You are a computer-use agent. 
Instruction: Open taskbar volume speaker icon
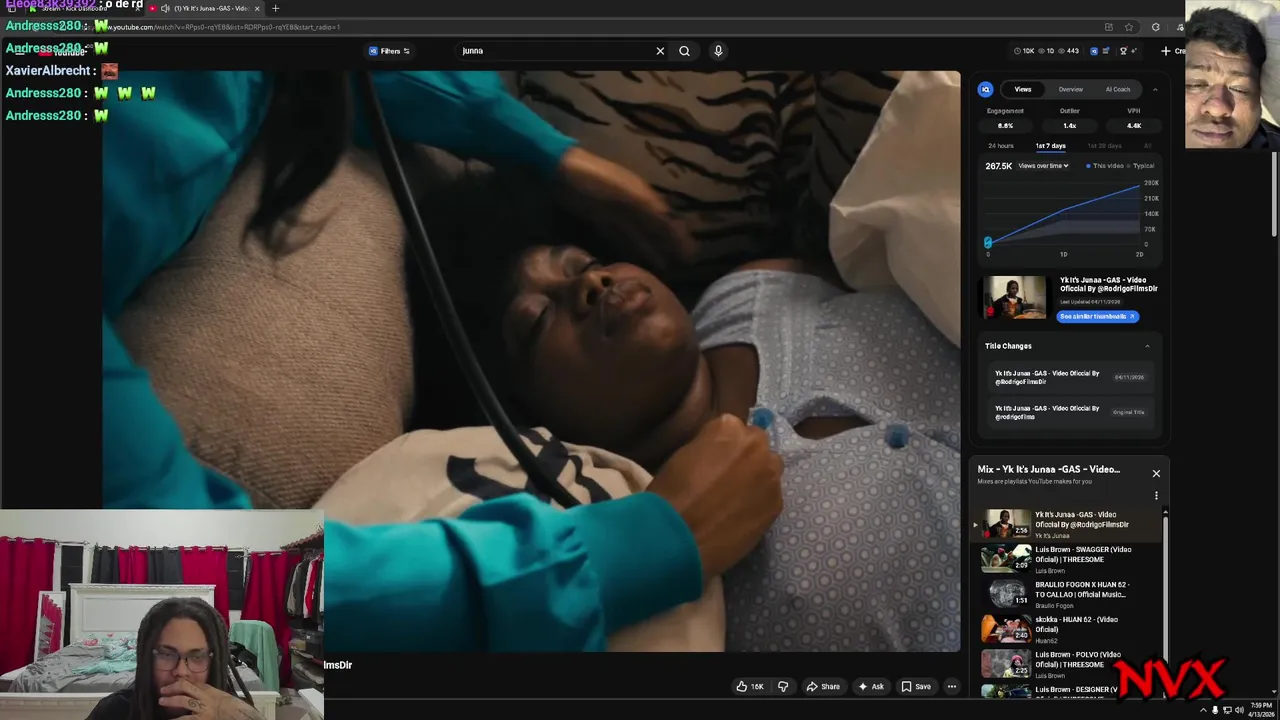(x=1239, y=710)
